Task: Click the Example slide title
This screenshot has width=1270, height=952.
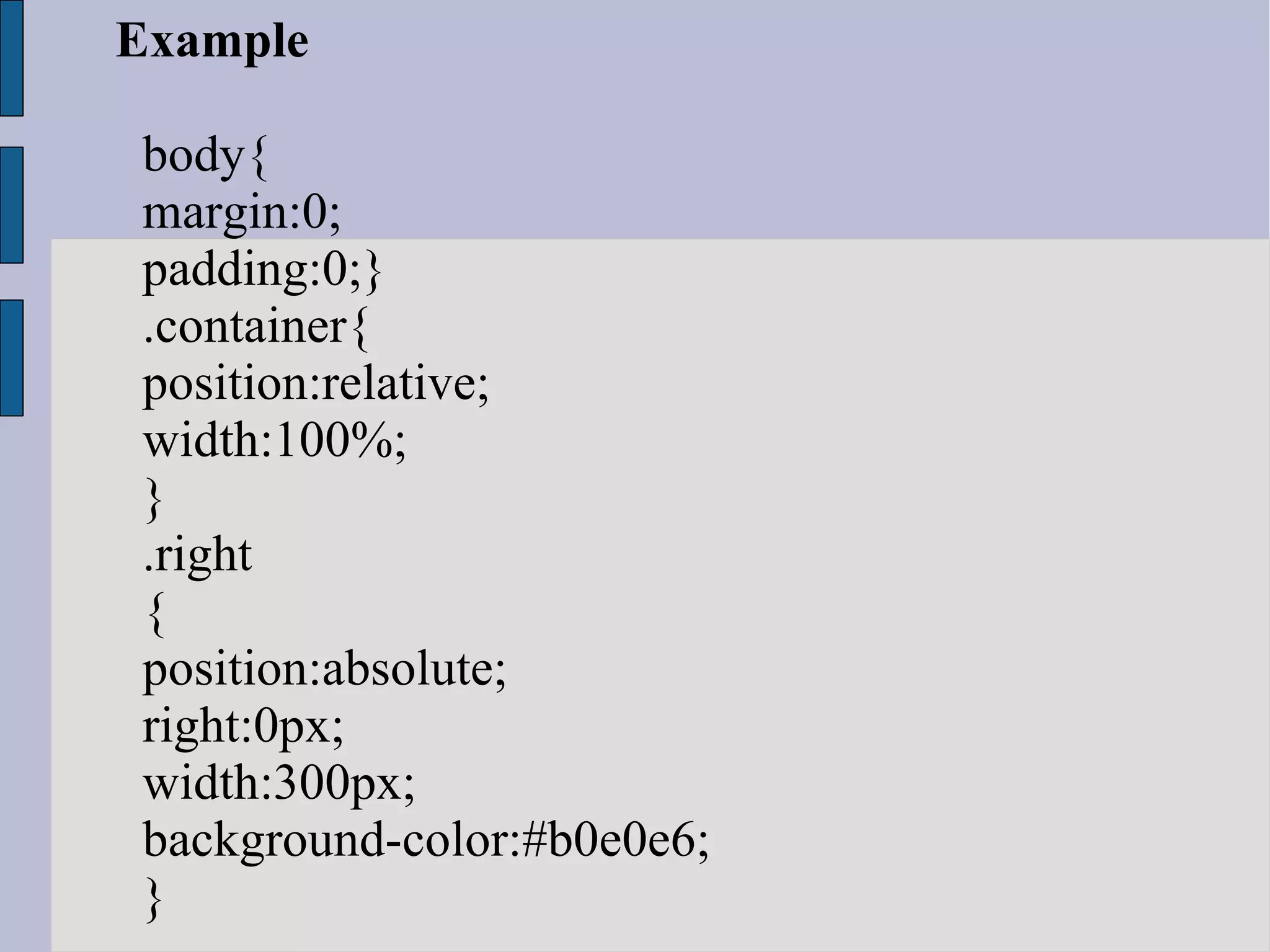Action: [212, 42]
